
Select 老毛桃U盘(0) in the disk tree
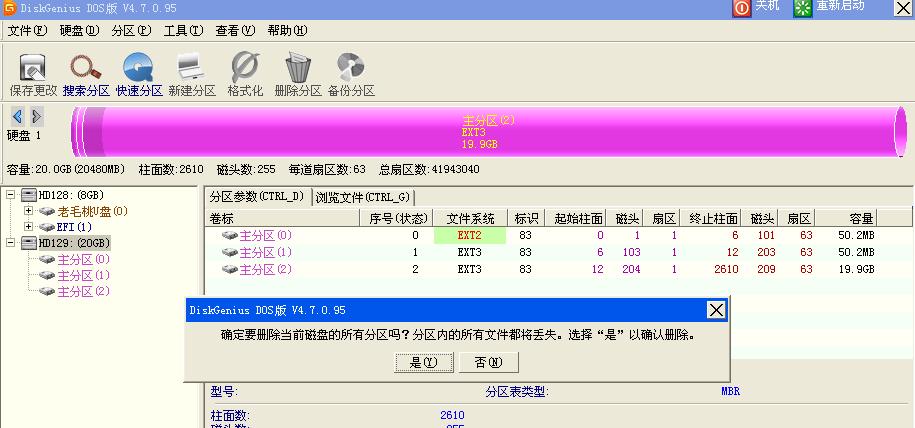pyautogui.click(x=93, y=211)
